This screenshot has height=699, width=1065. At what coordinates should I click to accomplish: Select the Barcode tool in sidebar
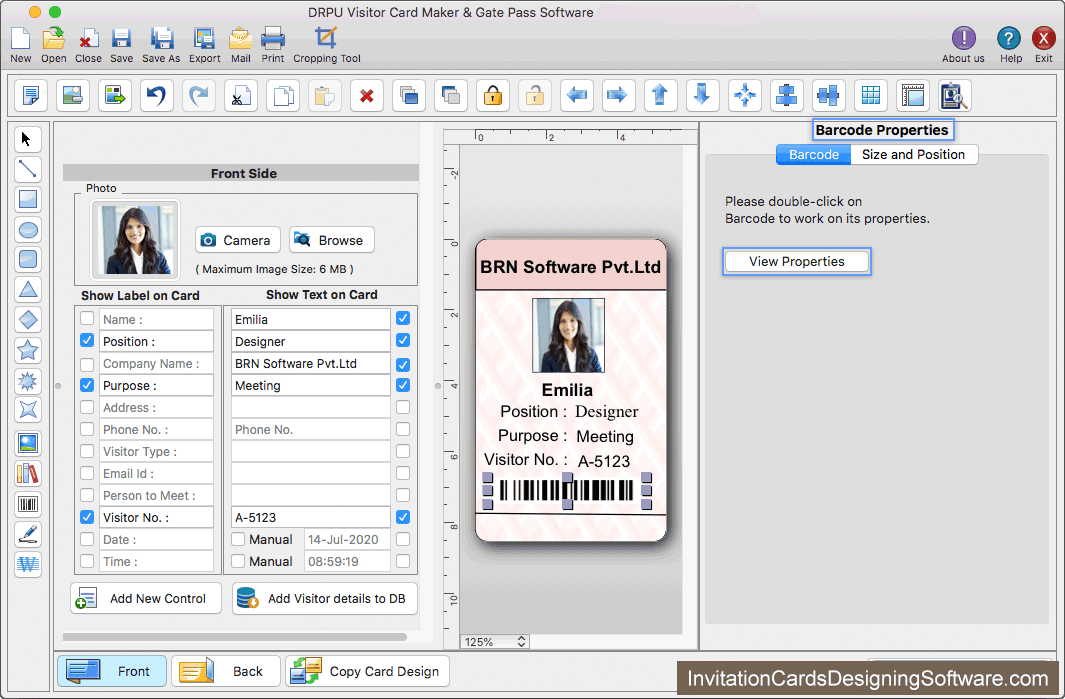(x=27, y=504)
